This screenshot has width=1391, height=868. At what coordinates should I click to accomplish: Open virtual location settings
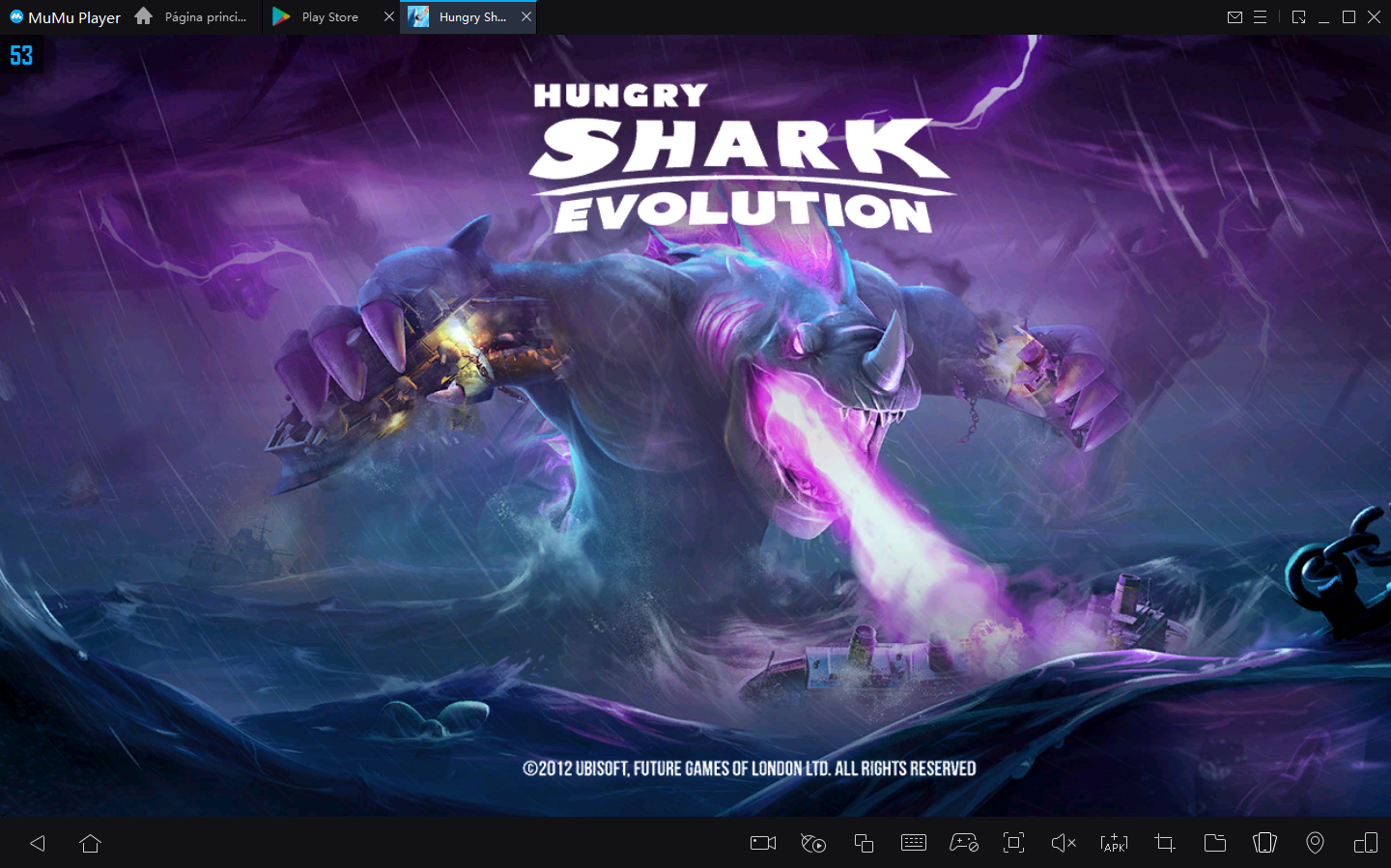(x=1315, y=843)
